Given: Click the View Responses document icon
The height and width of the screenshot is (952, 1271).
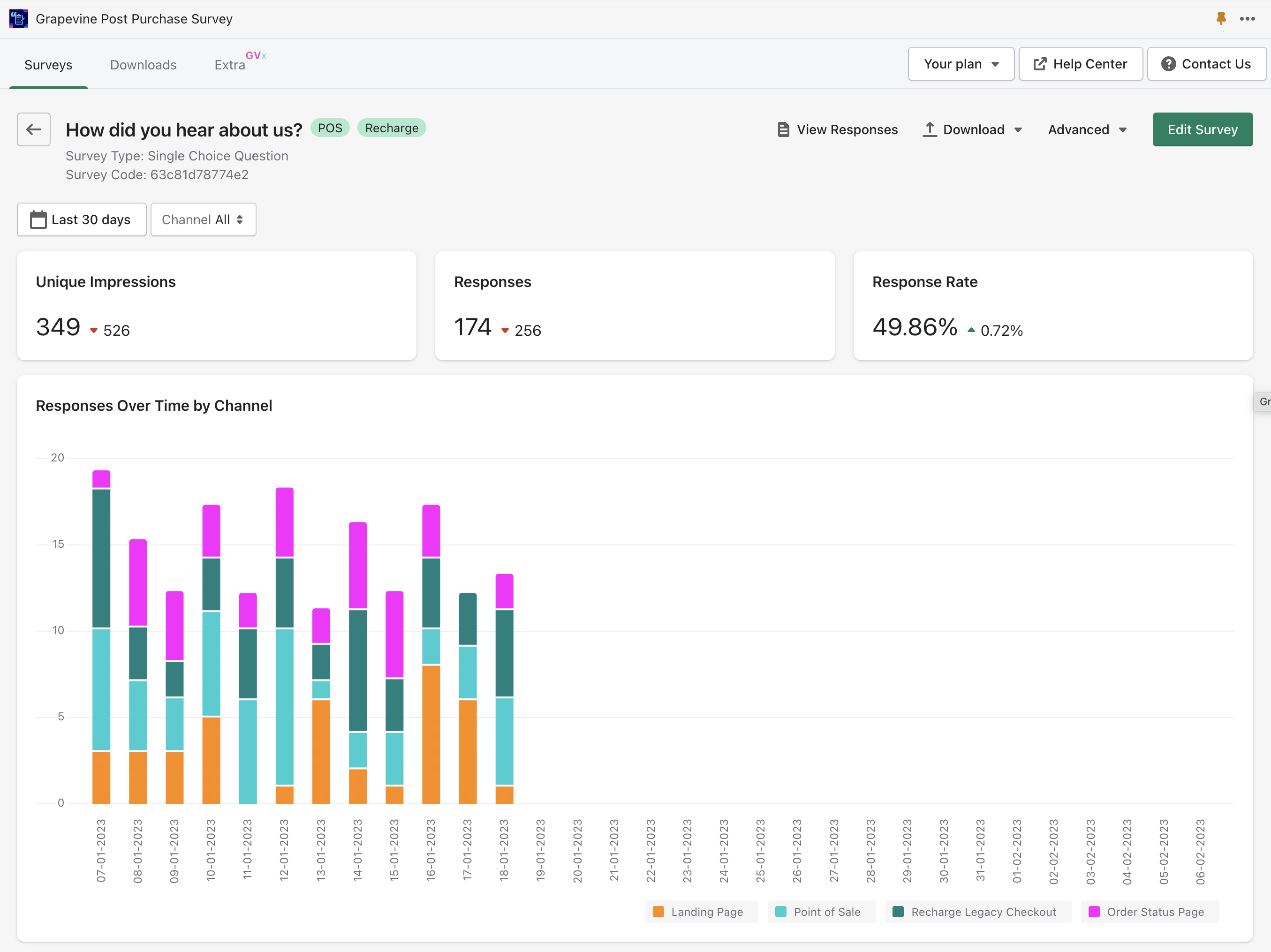Looking at the screenshot, I should pos(783,129).
